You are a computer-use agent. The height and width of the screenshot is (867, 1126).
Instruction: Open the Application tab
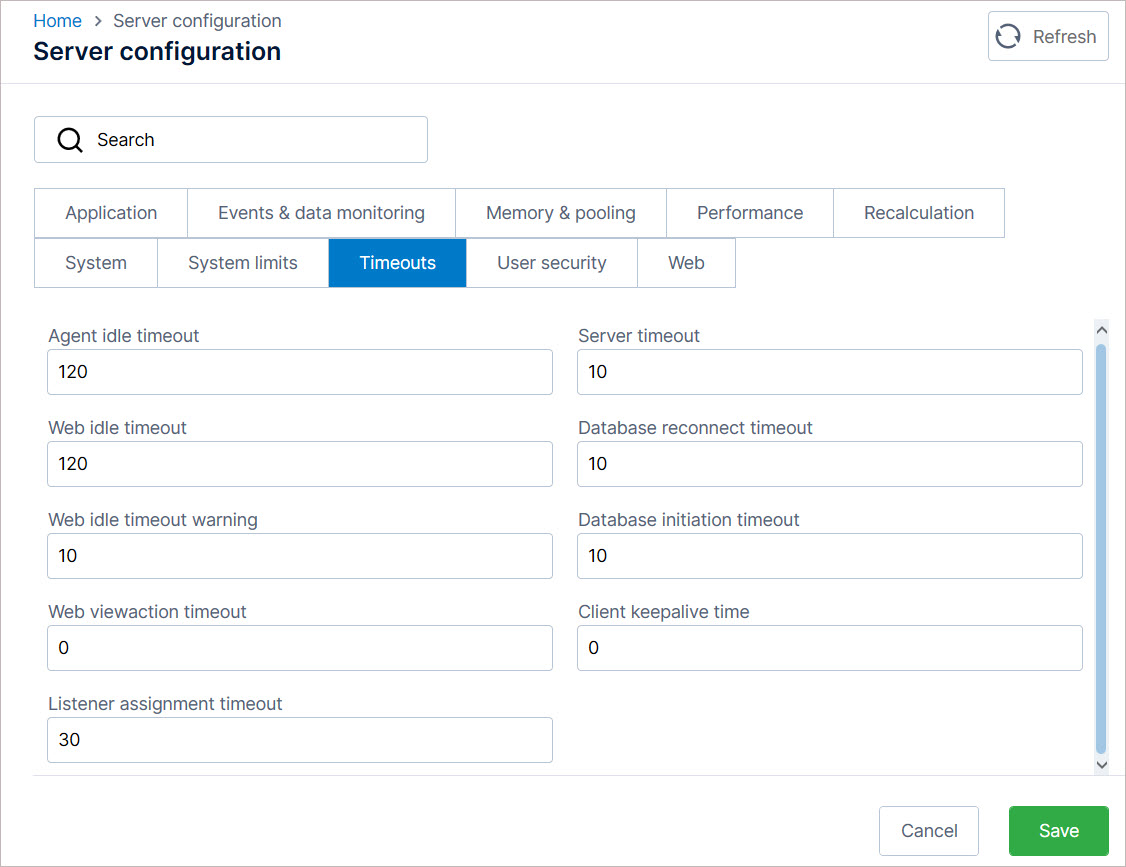(x=111, y=213)
